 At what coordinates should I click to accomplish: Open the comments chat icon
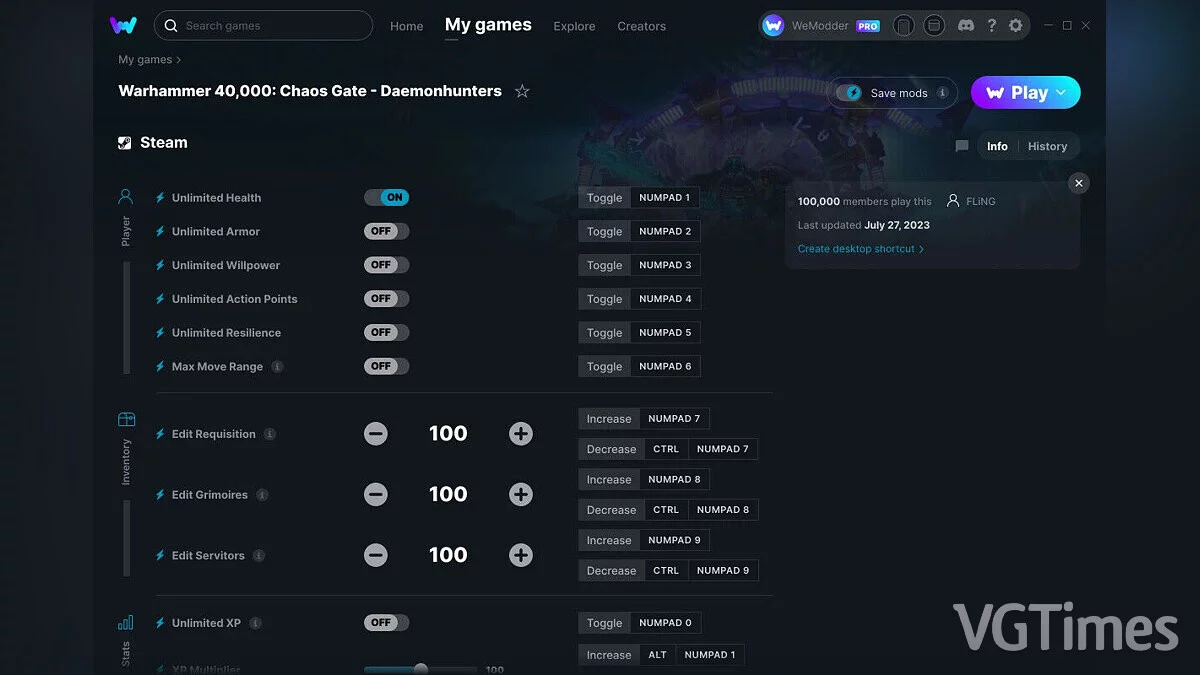click(x=962, y=146)
